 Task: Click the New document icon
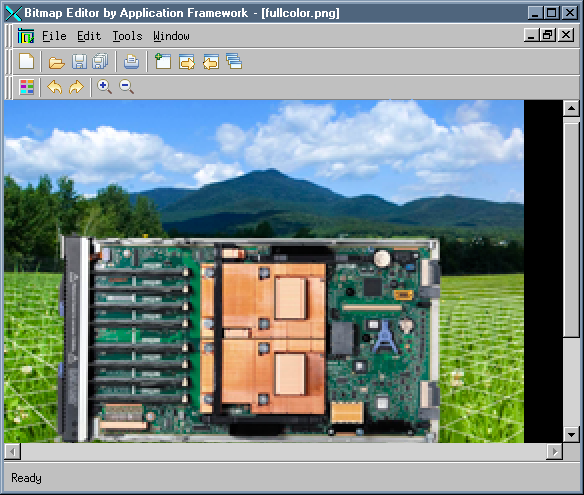26,61
